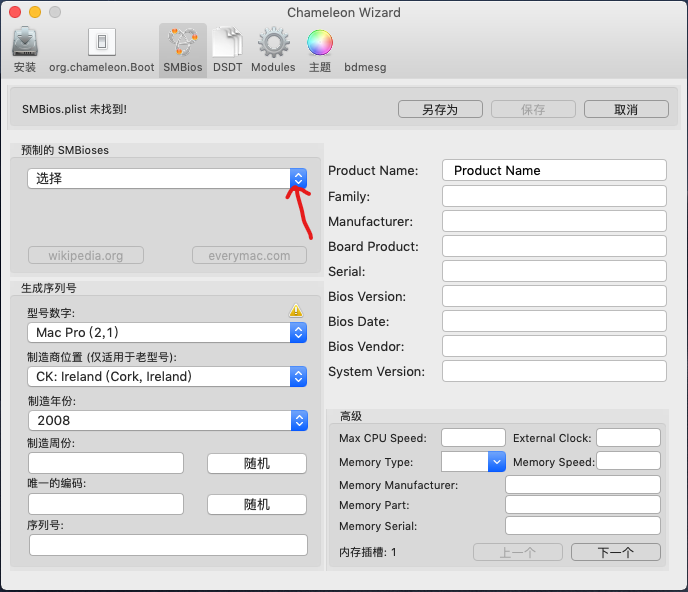The height and width of the screenshot is (592, 688).
Task: Click the 上一个 previous memory slot button
Action: (x=518, y=552)
